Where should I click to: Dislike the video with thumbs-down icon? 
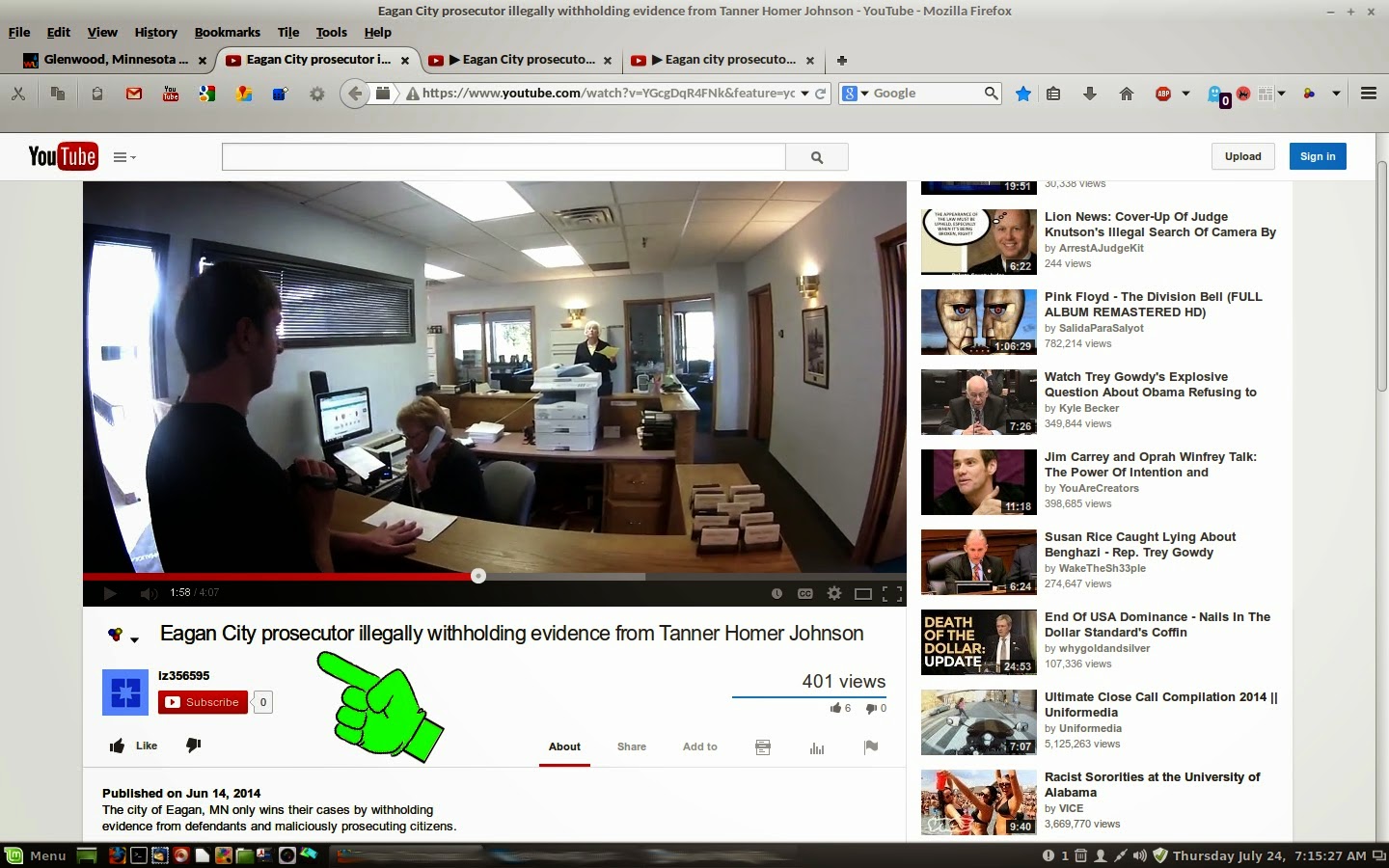[193, 746]
